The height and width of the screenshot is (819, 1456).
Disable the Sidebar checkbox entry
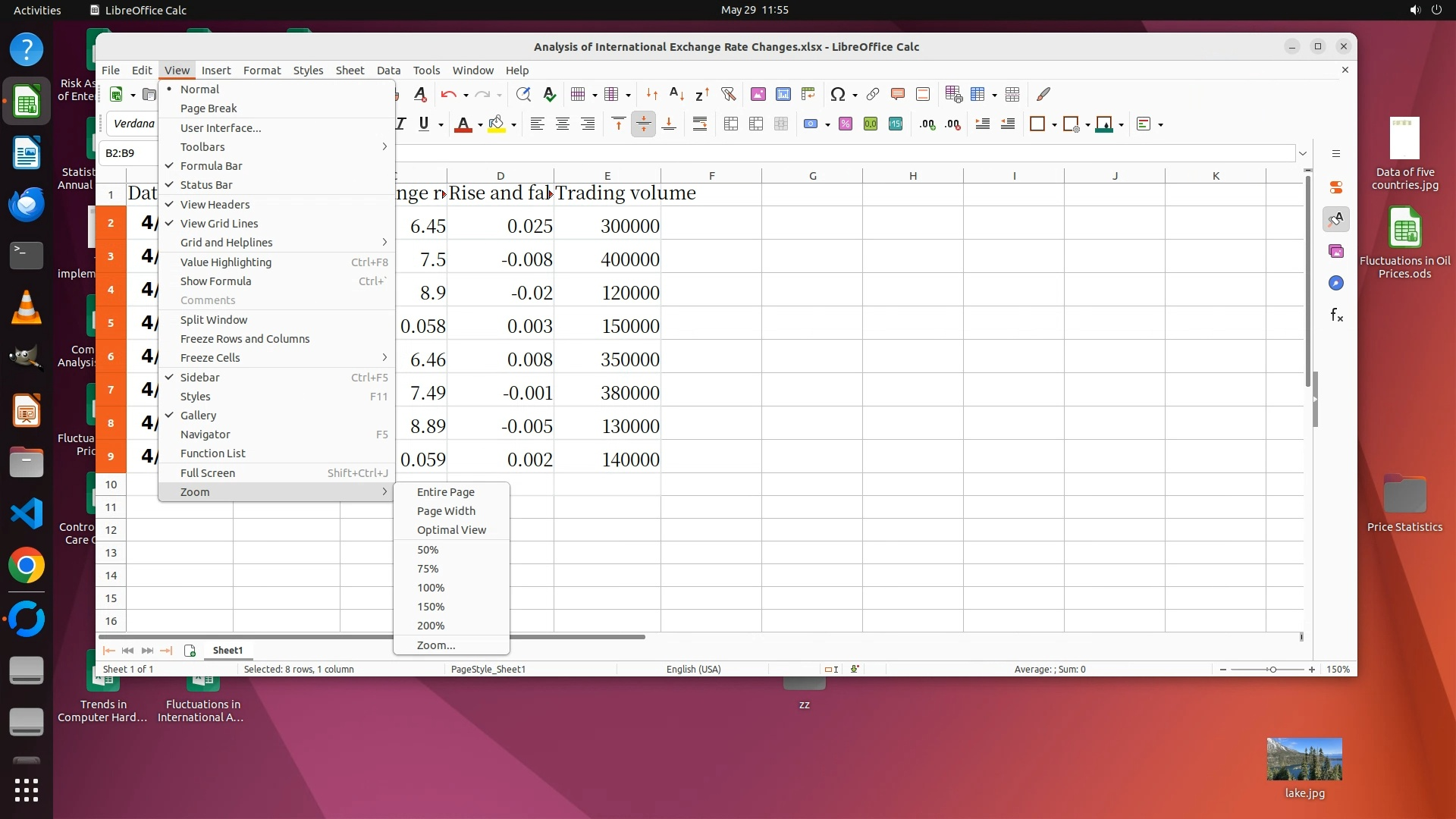(199, 377)
